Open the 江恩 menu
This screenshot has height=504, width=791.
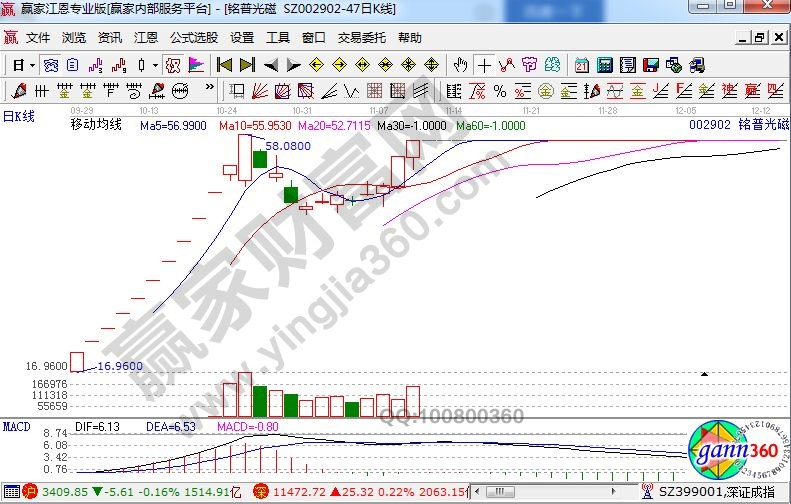click(x=146, y=38)
